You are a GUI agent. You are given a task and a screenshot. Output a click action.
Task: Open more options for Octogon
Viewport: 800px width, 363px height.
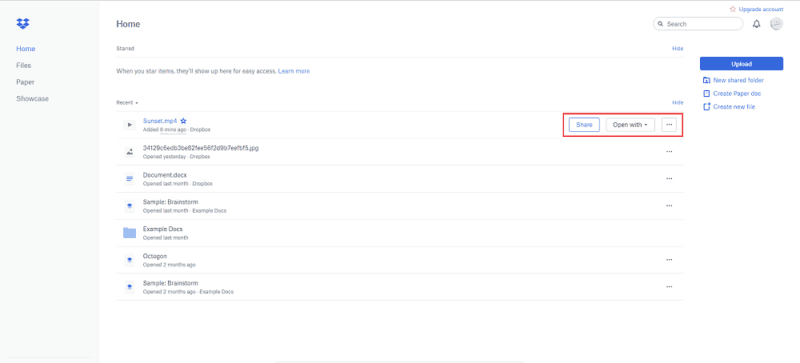(669, 260)
